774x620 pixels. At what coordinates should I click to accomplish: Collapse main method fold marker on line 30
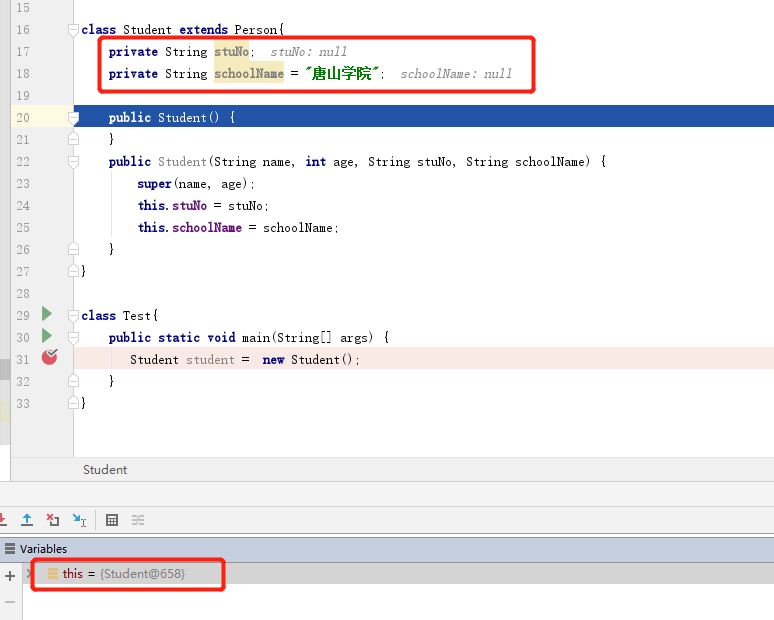click(73, 338)
